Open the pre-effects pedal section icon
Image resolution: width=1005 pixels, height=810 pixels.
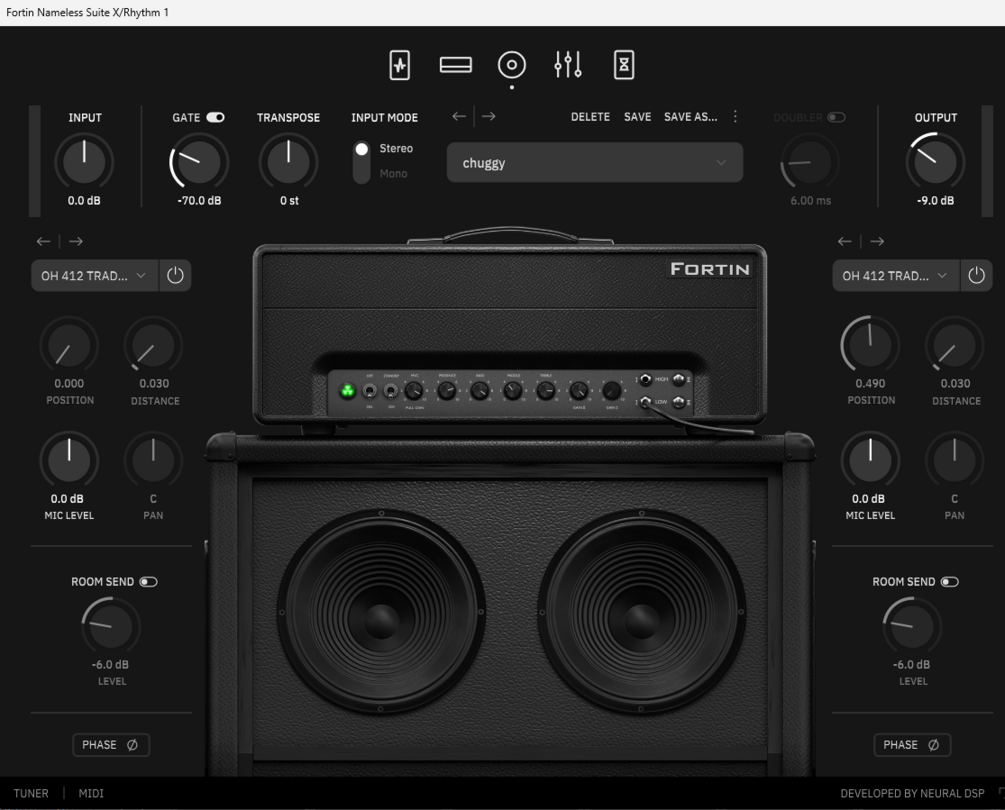tap(399, 65)
